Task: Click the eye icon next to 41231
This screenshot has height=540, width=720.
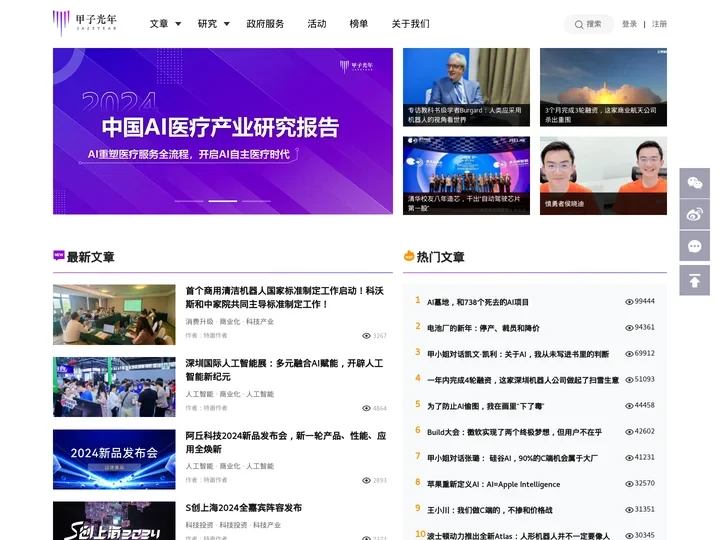Action: tap(629, 458)
